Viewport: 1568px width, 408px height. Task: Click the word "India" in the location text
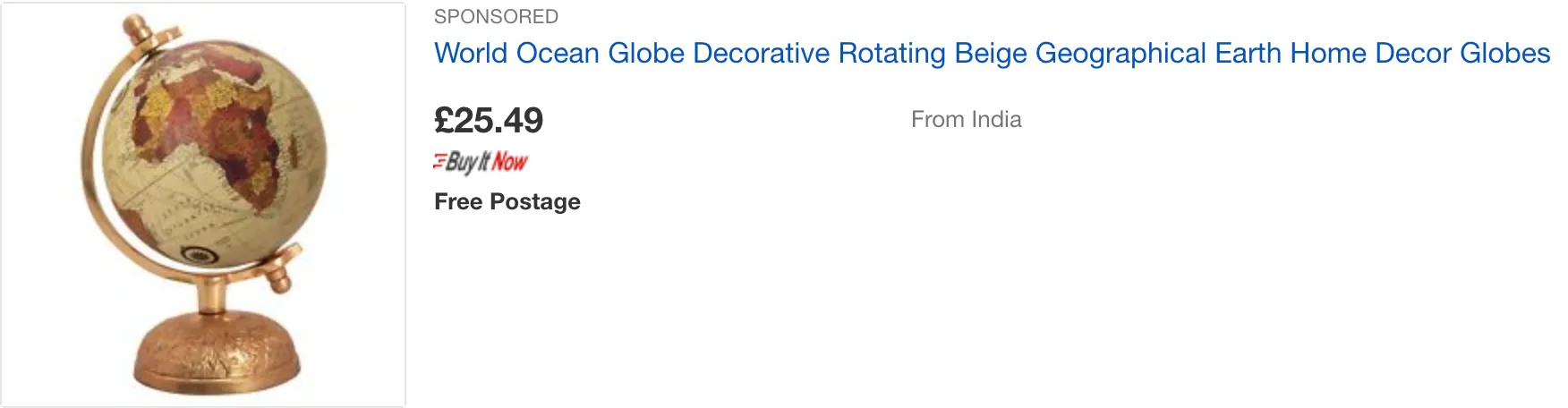point(996,120)
